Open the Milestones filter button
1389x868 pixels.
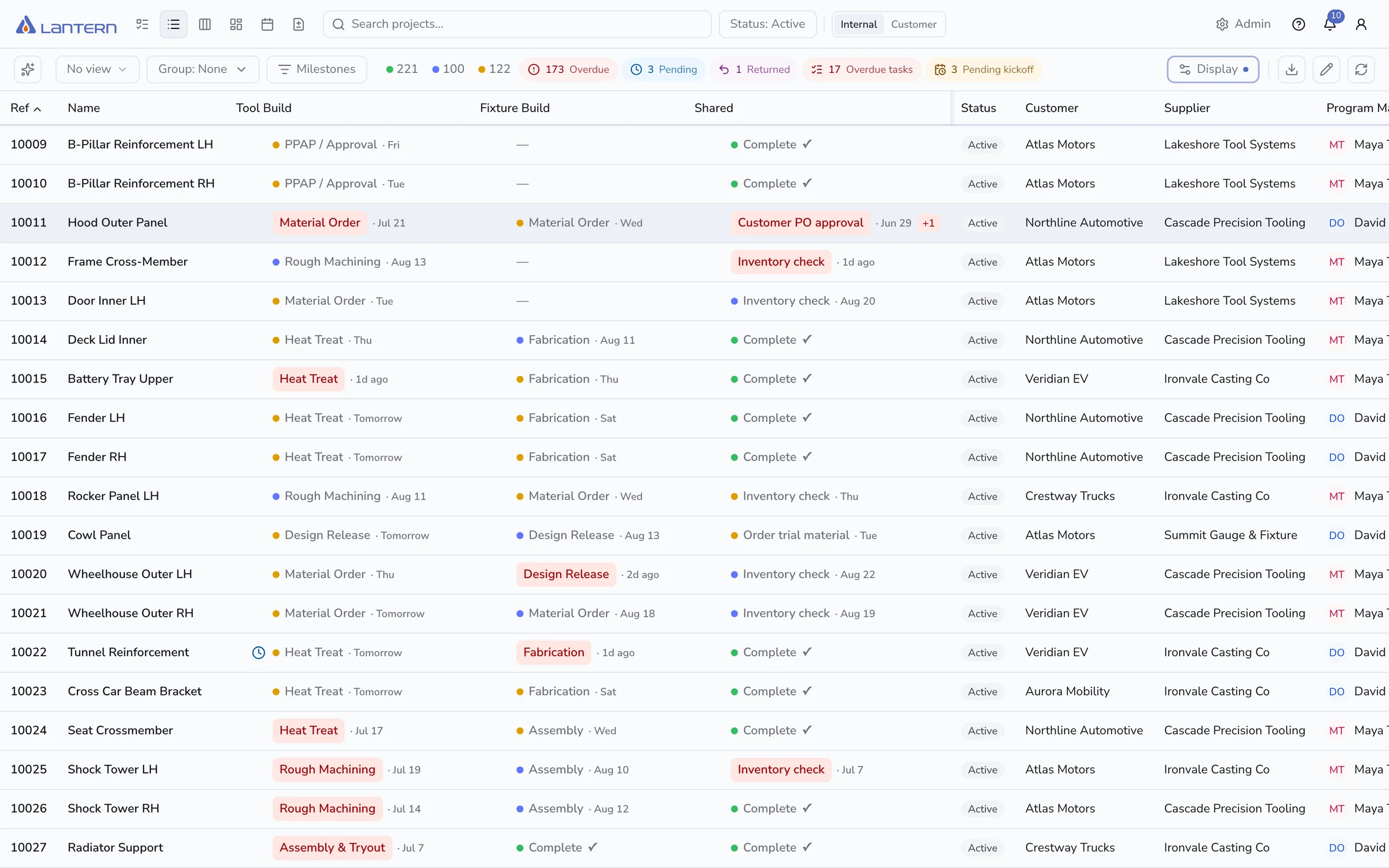(x=317, y=69)
